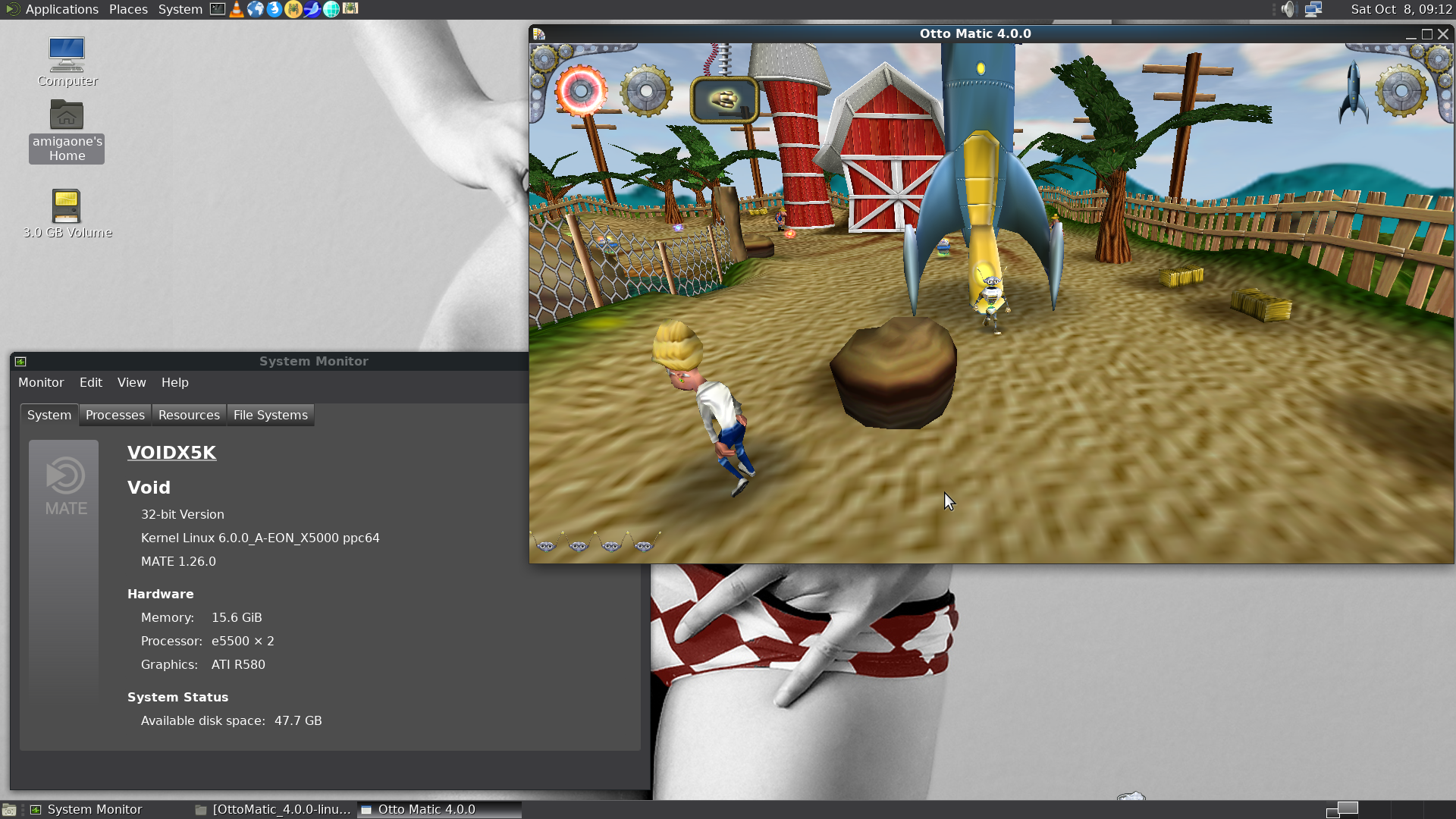Open the View menu in System Monitor
Image resolution: width=1456 pixels, height=819 pixels.
[x=132, y=383]
